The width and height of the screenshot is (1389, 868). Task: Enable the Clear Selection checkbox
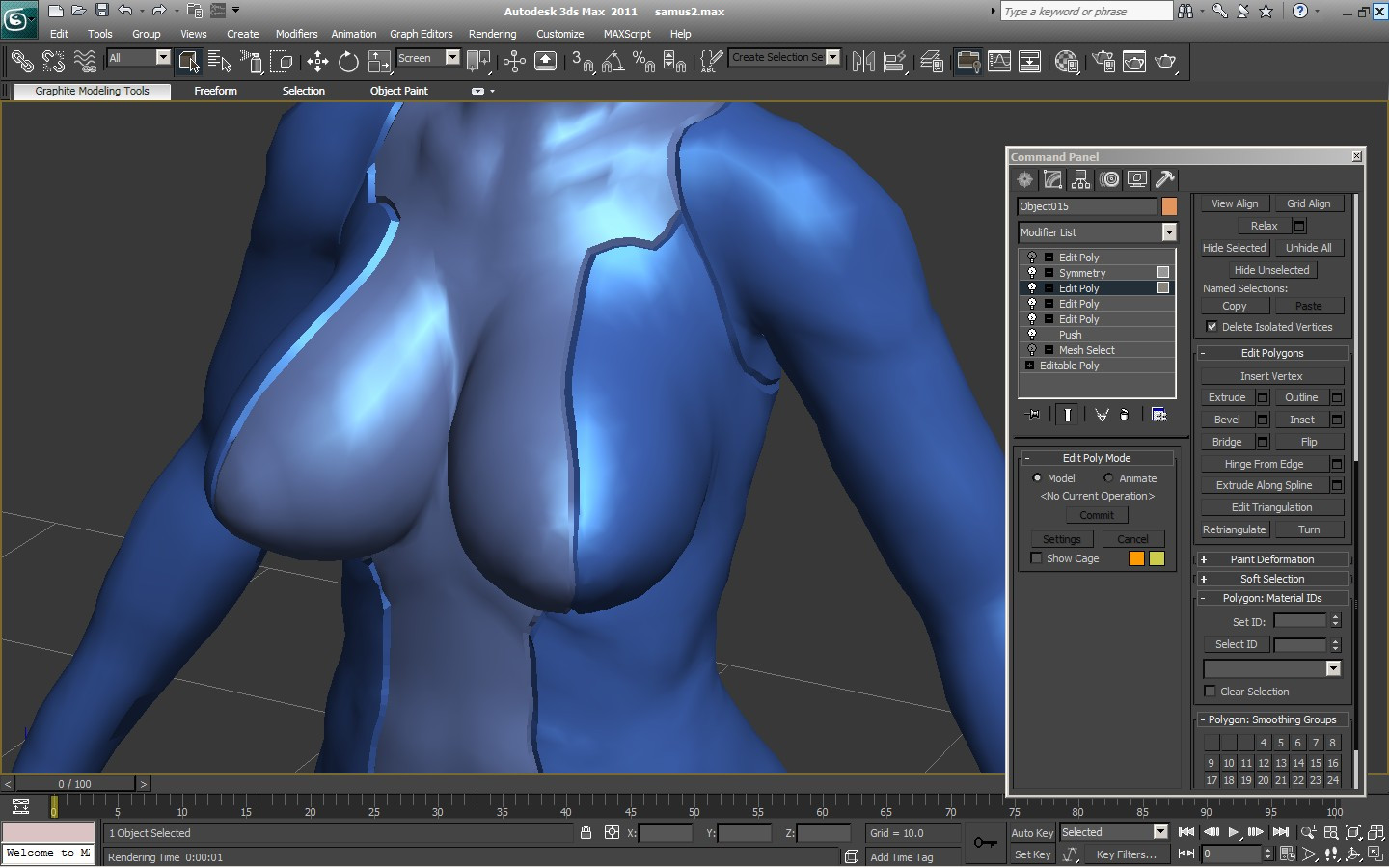[x=1210, y=692]
